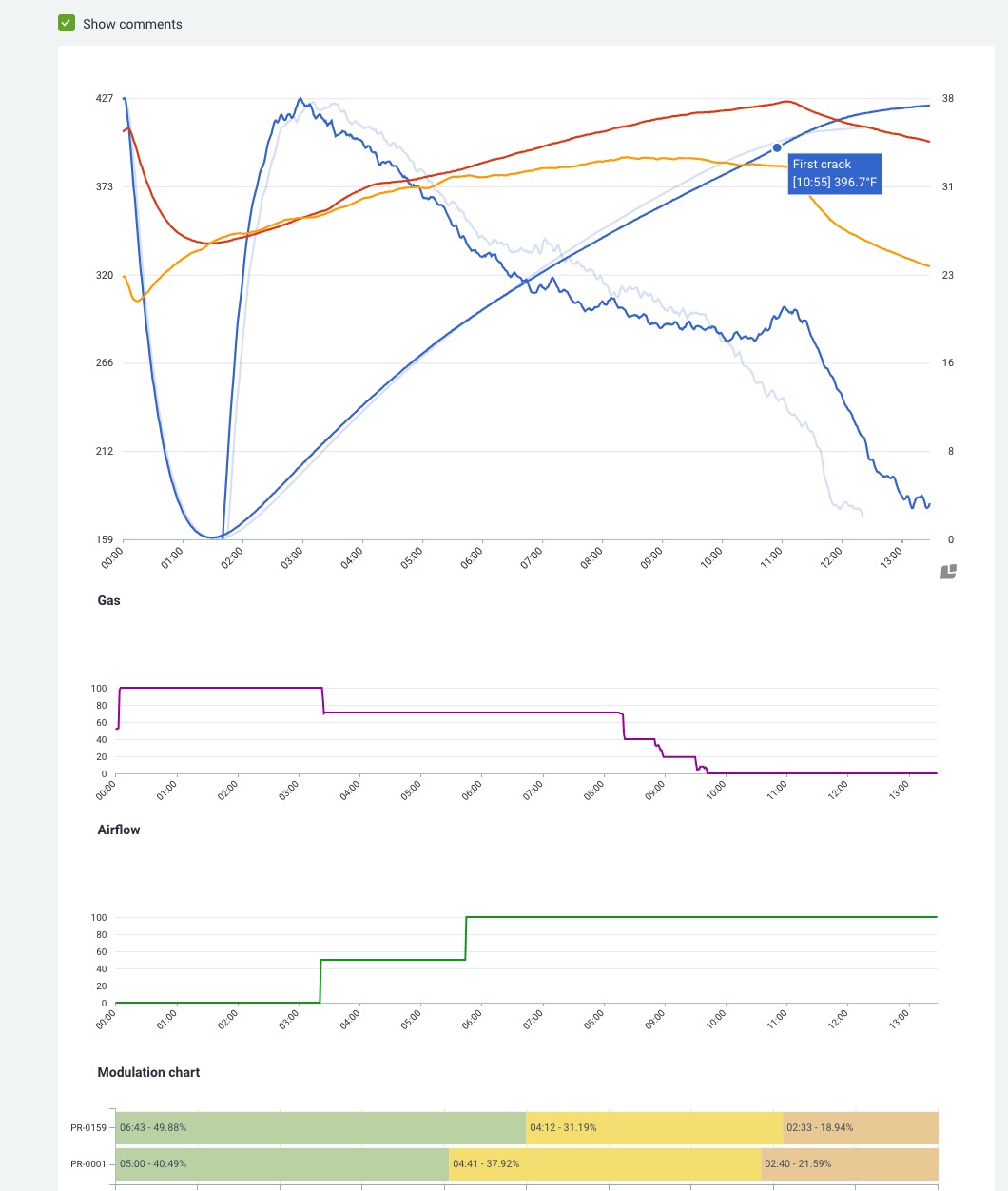Click the Gas chart heading
This screenshot has width=1008, height=1191.
pos(109,600)
